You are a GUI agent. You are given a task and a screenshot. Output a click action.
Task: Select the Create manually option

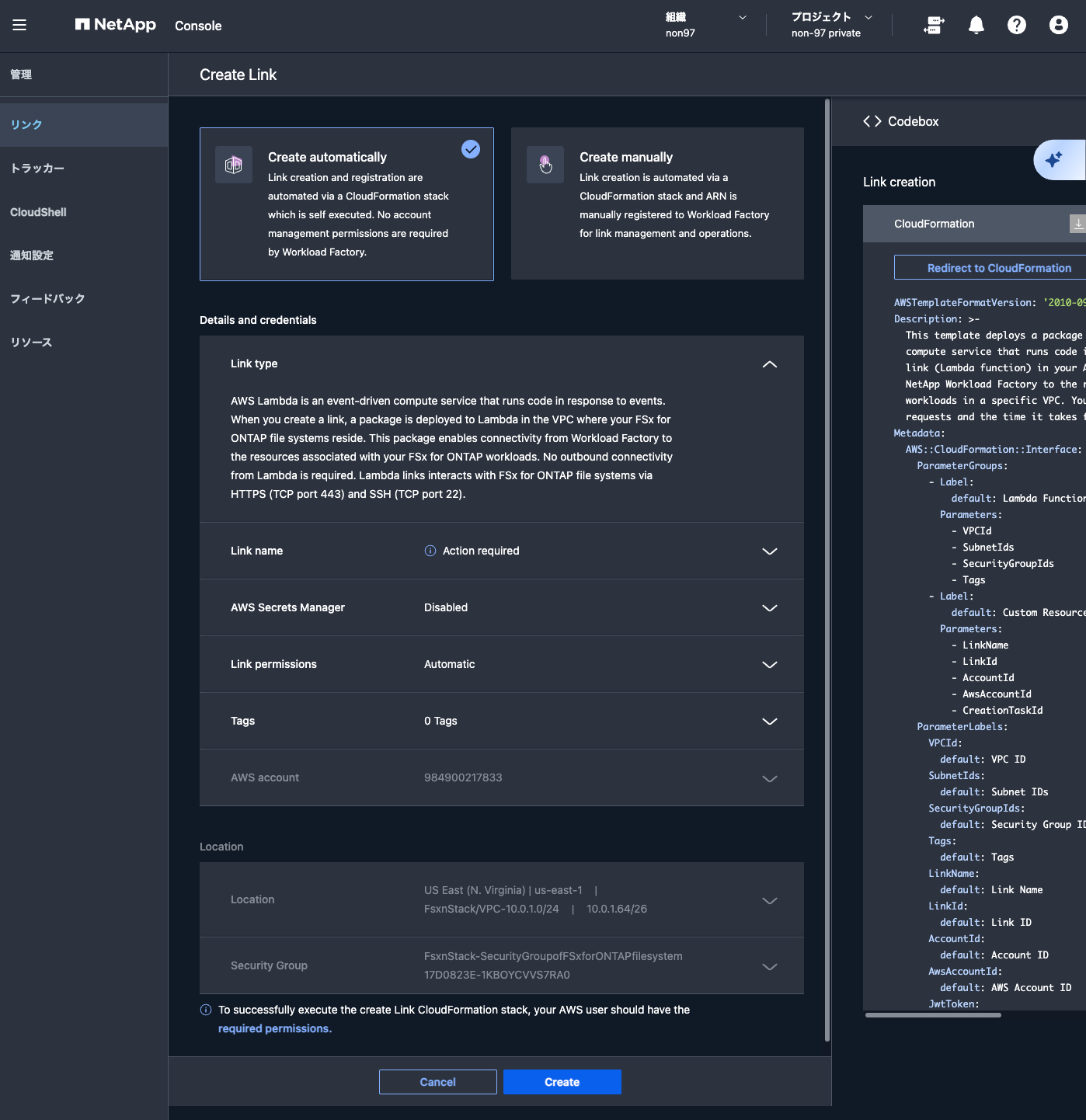tap(657, 203)
